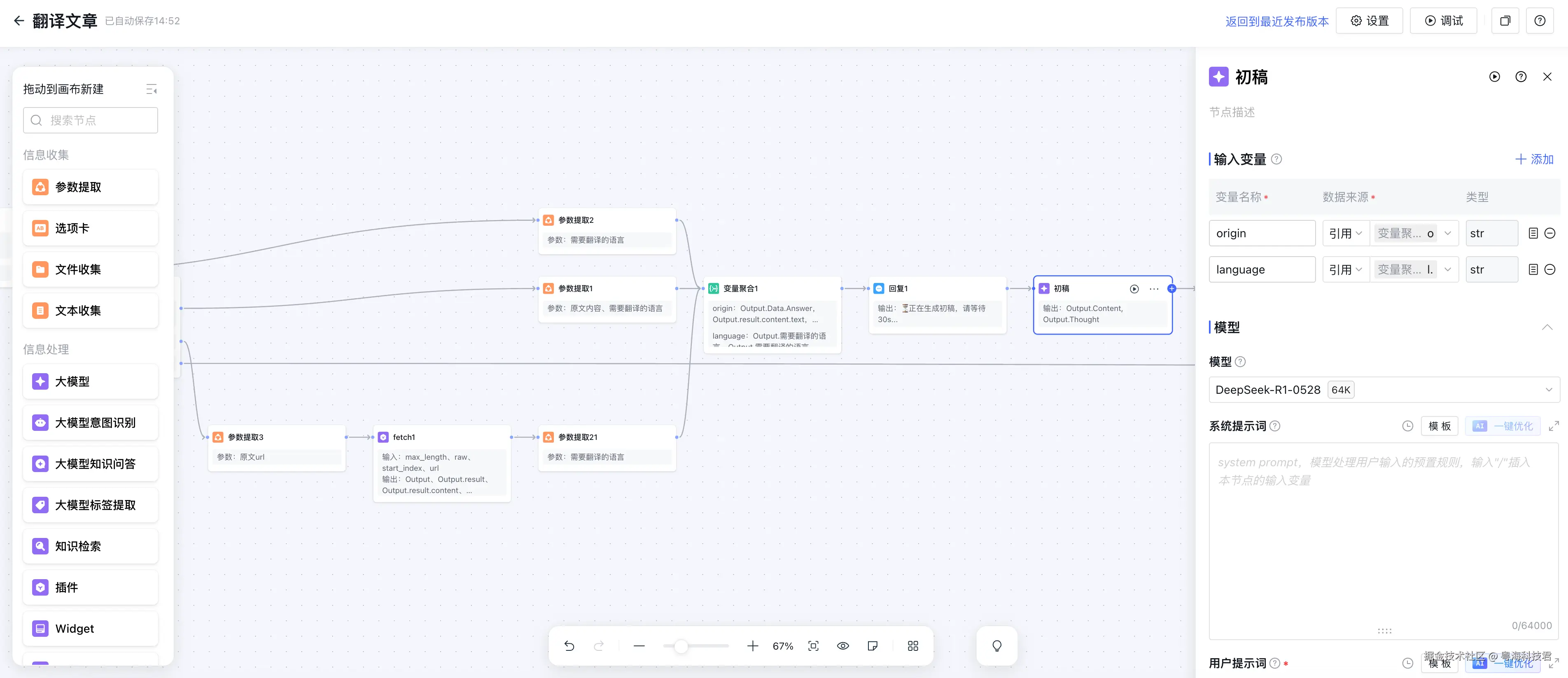Image resolution: width=1568 pixels, height=678 pixels.
Task: Click the minus icon to remove origin variable
Action: tap(1550, 233)
